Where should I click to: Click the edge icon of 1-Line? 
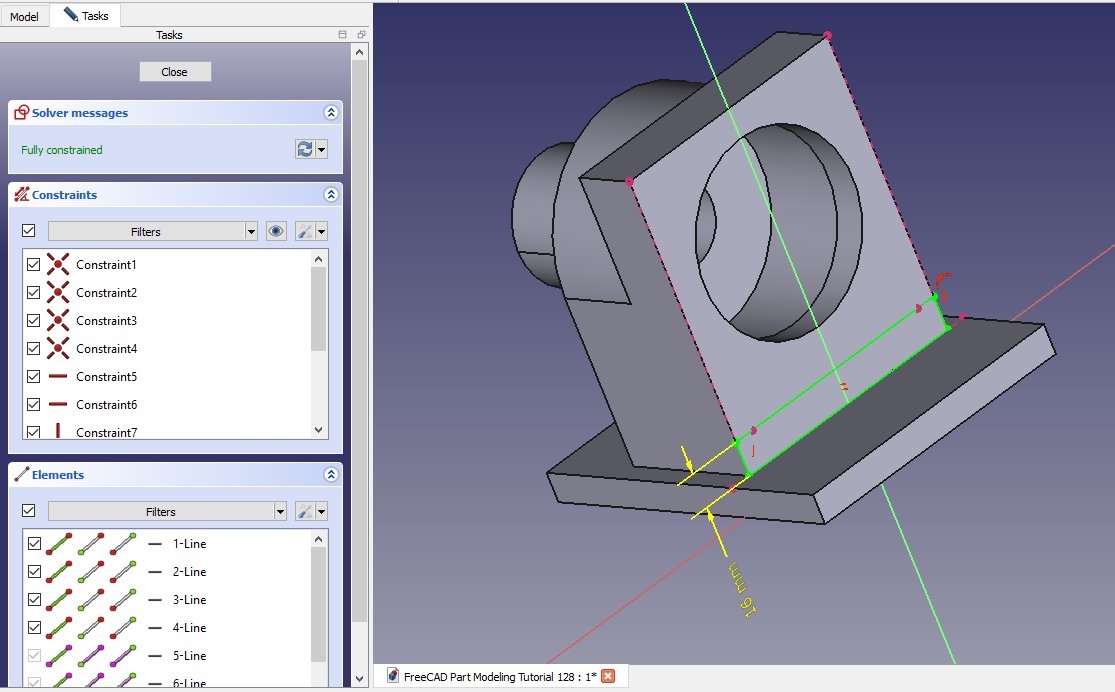point(59,544)
